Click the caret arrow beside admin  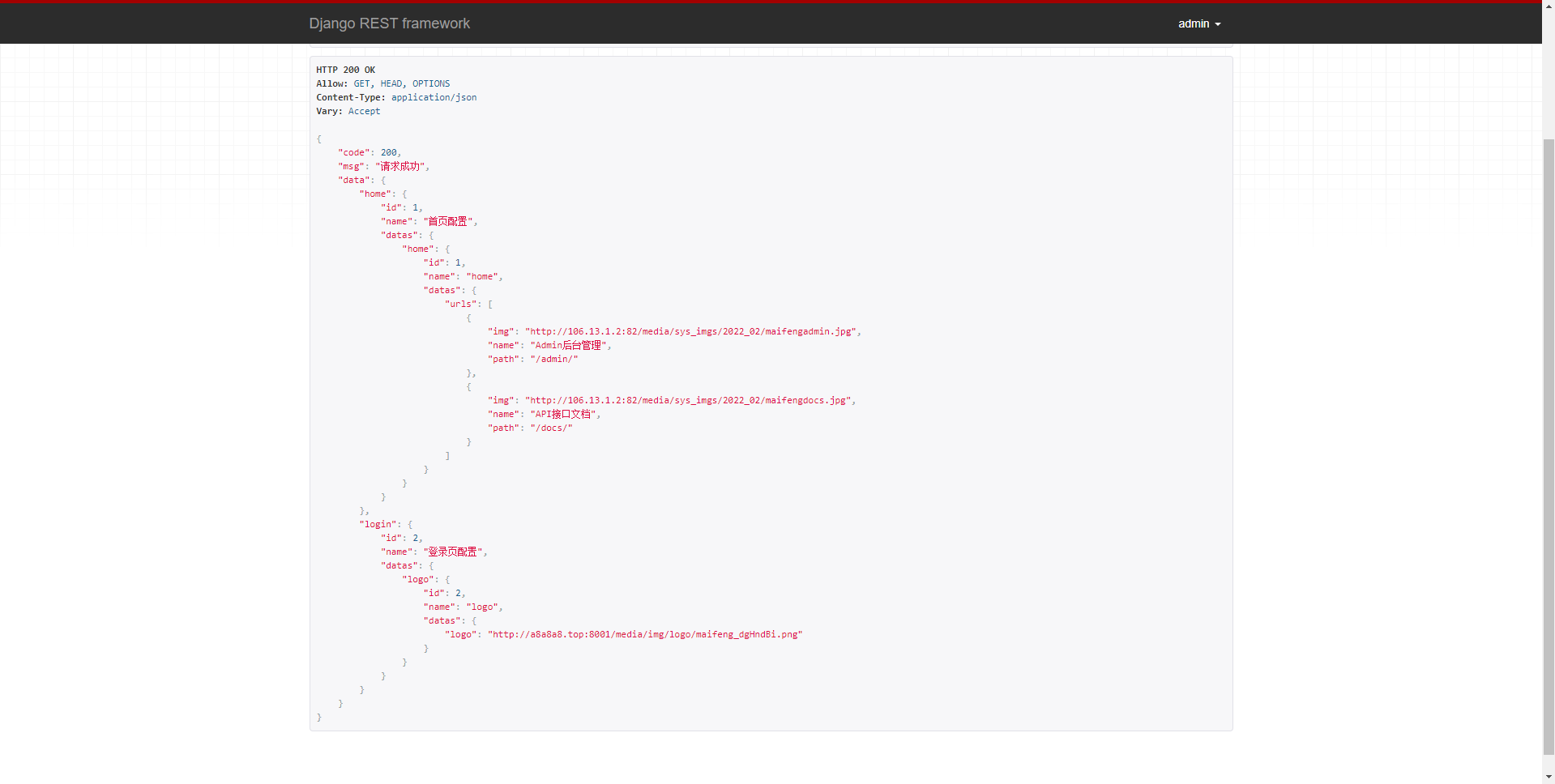tap(1217, 24)
